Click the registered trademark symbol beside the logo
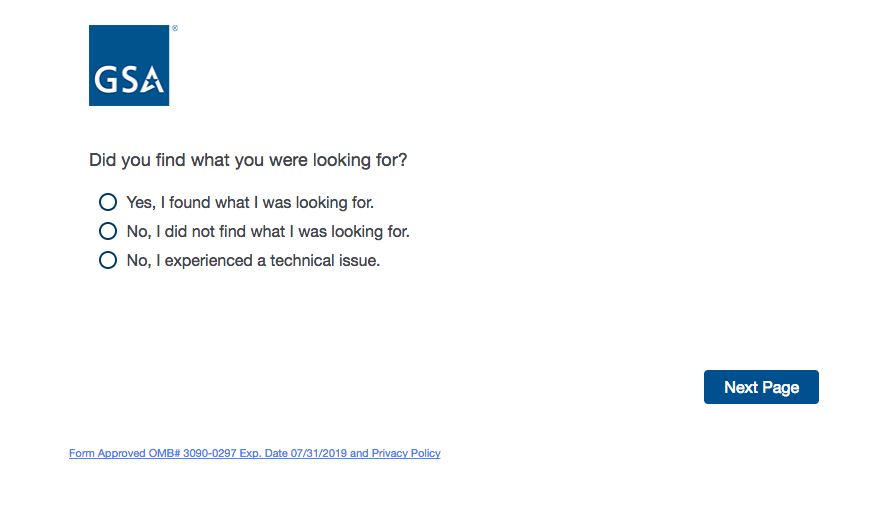873x509 pixels. (175, 29)
